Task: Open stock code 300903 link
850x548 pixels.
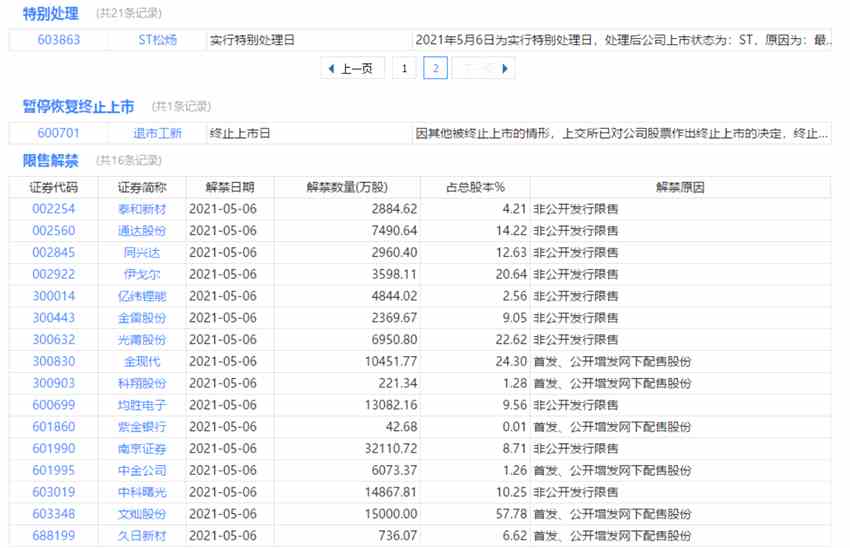Action: (53, 383)
